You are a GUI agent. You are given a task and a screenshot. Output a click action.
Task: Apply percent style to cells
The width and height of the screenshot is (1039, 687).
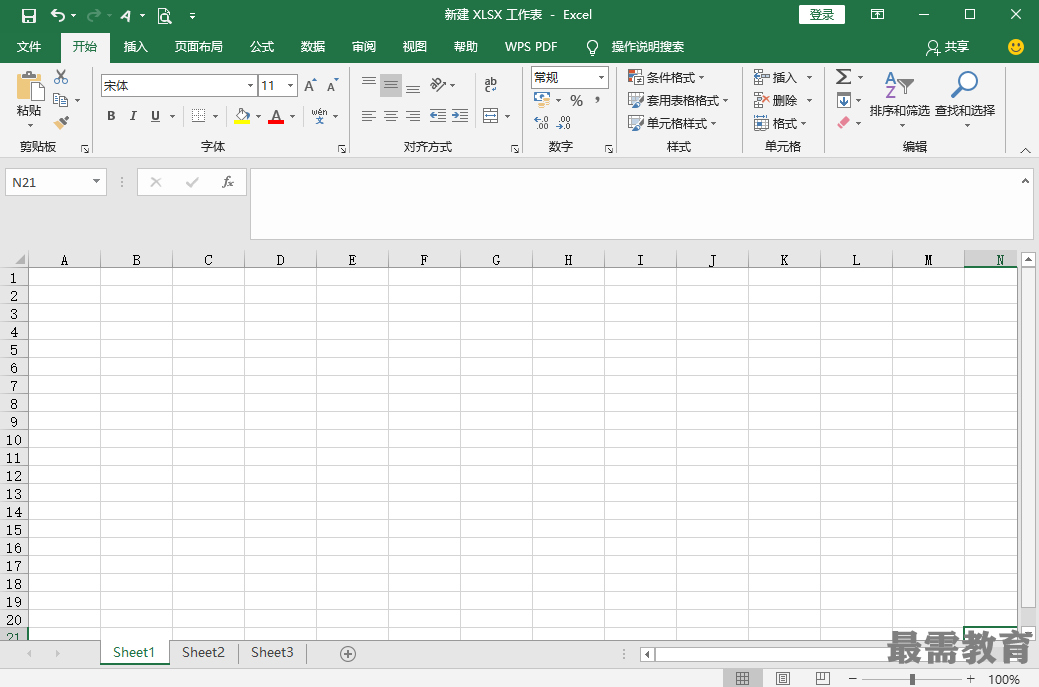[576, 101]
